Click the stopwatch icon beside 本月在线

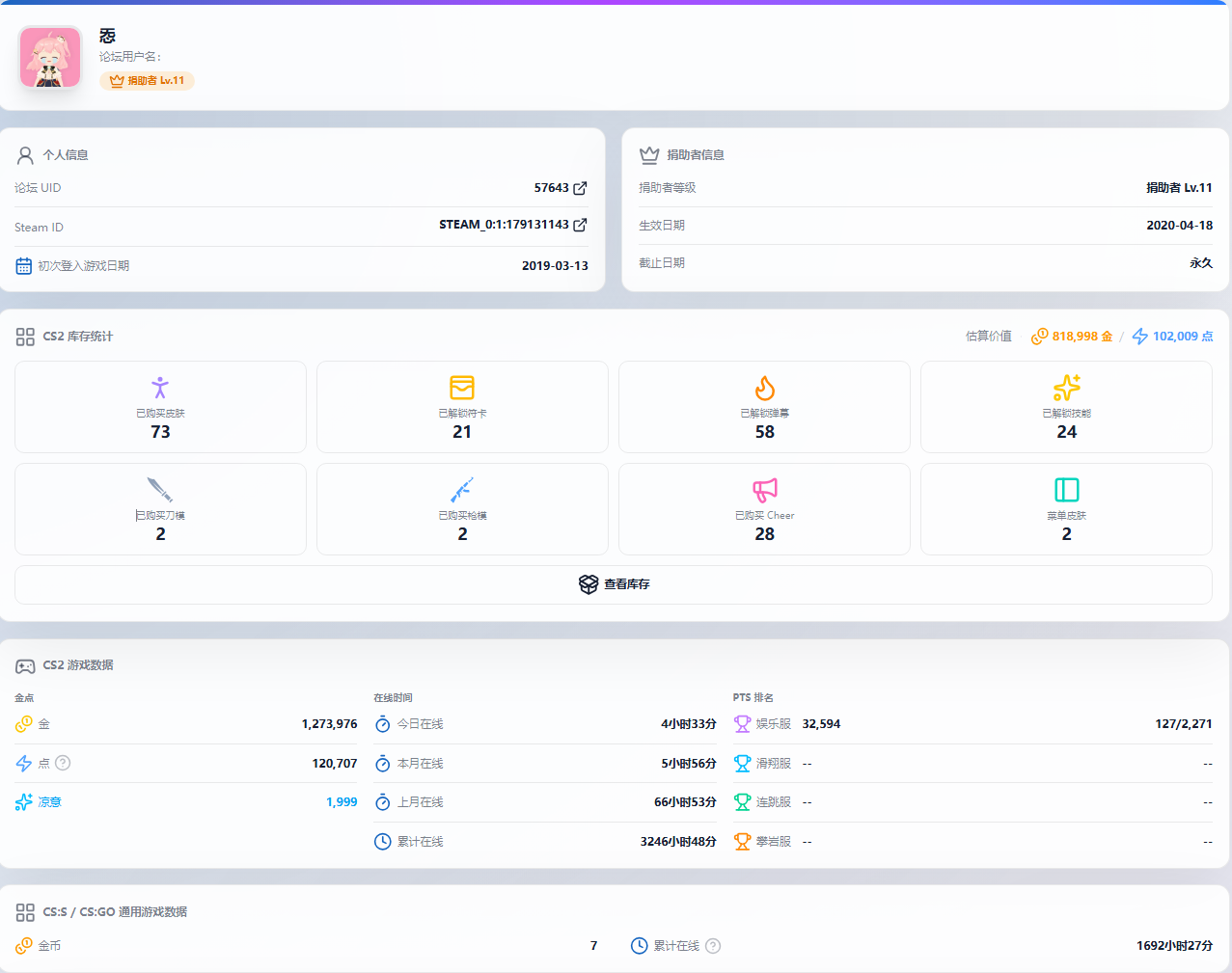click(x=383, y=764)
